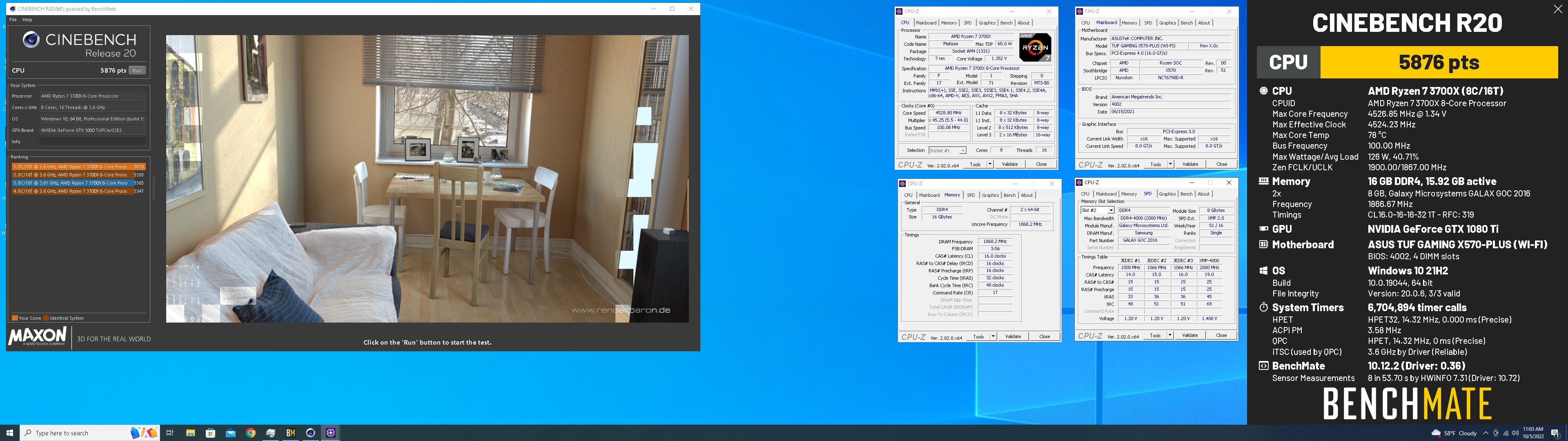
Task: Open the clock and calendar flyout
Action: click(1533, 433)
